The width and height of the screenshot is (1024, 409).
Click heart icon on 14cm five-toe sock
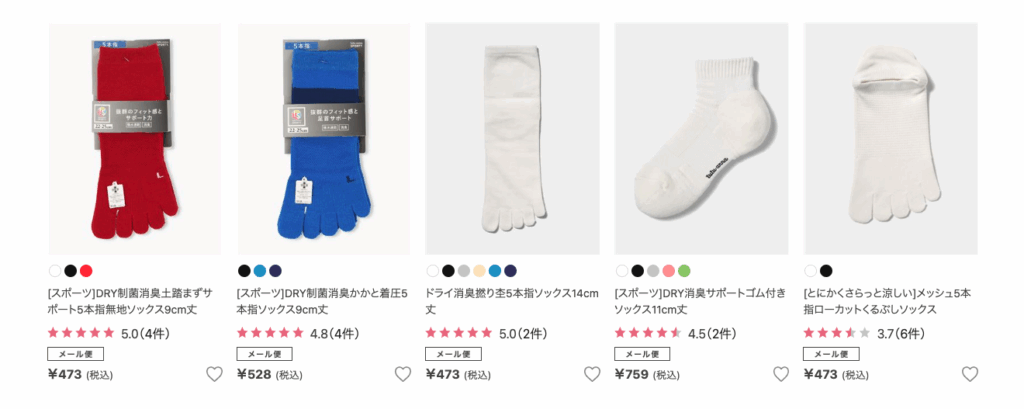pyautogui.click(x=592, y=374)
